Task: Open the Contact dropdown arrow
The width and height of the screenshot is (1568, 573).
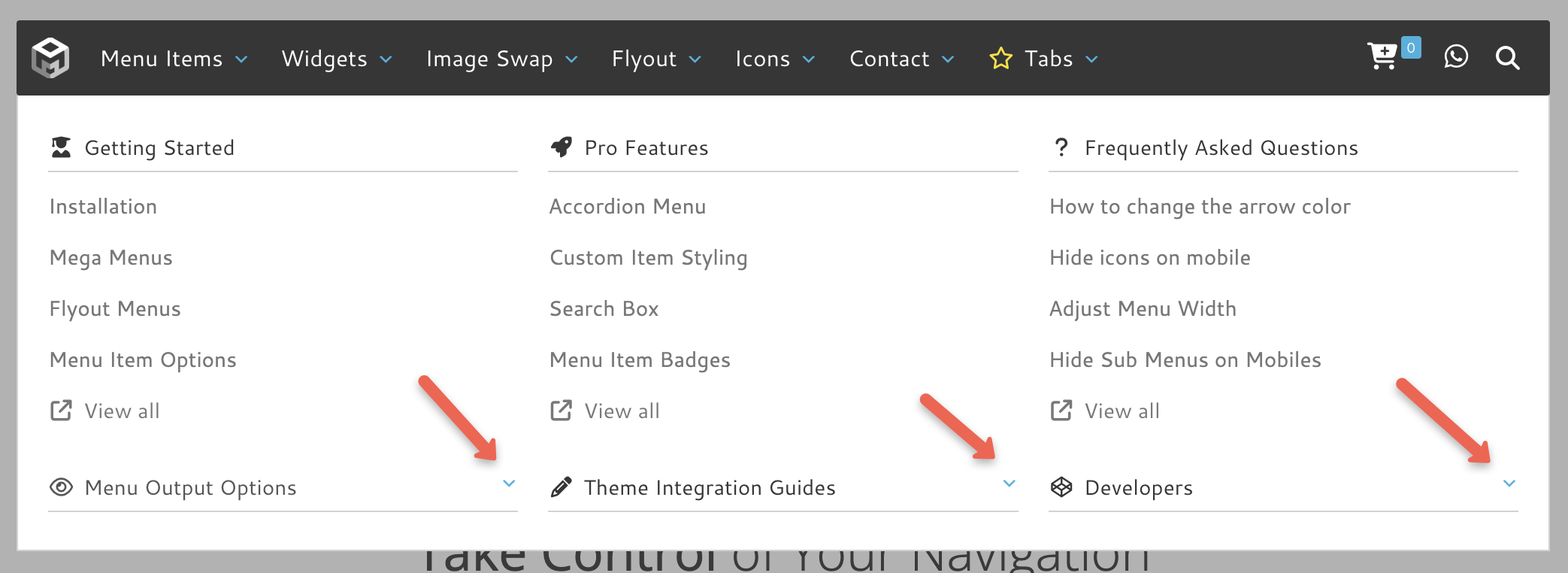Action: pyautogui.click(x=948, y=59)
